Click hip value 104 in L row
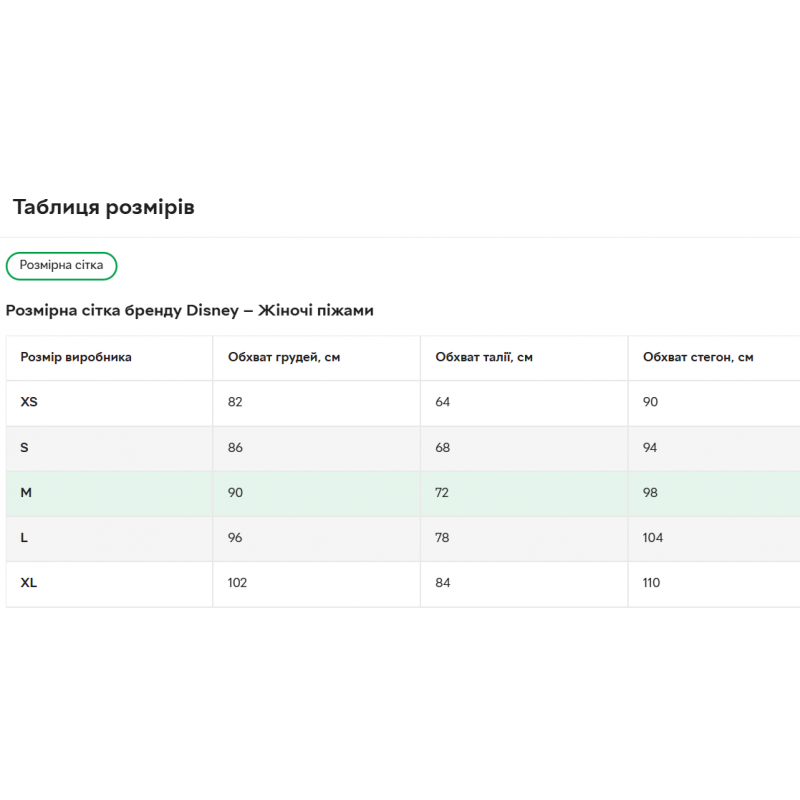800x800 pixels. pyautogui.click(x=653, y=537)
